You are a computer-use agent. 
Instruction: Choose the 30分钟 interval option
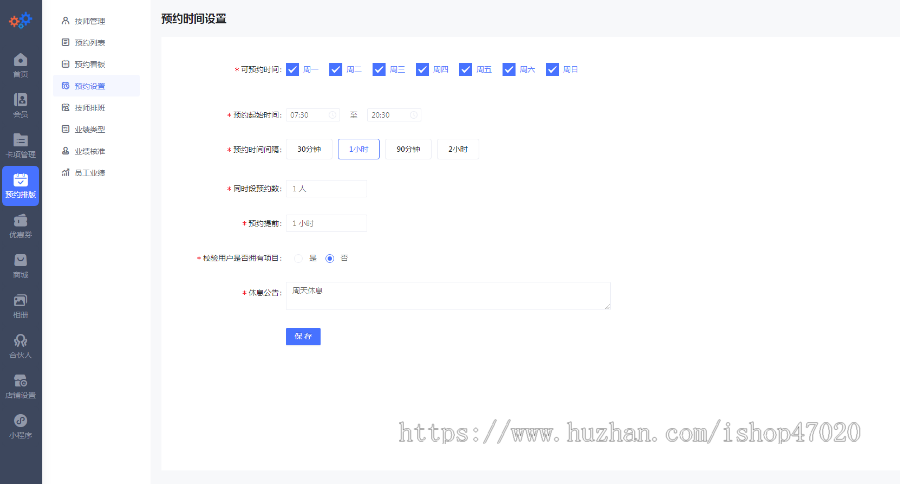[309, 149]
